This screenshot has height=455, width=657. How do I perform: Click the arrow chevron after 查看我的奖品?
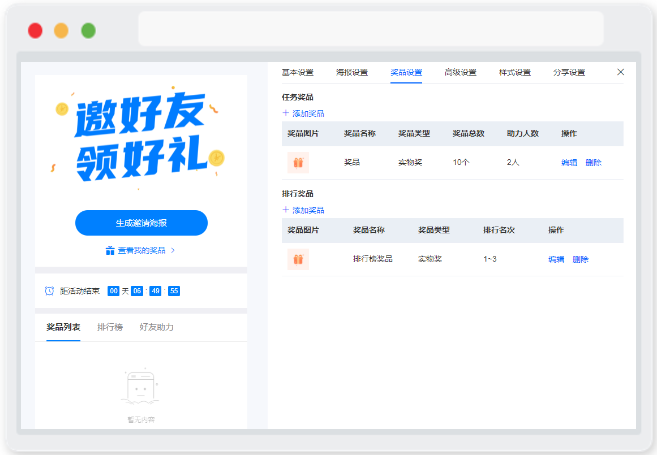173,251
